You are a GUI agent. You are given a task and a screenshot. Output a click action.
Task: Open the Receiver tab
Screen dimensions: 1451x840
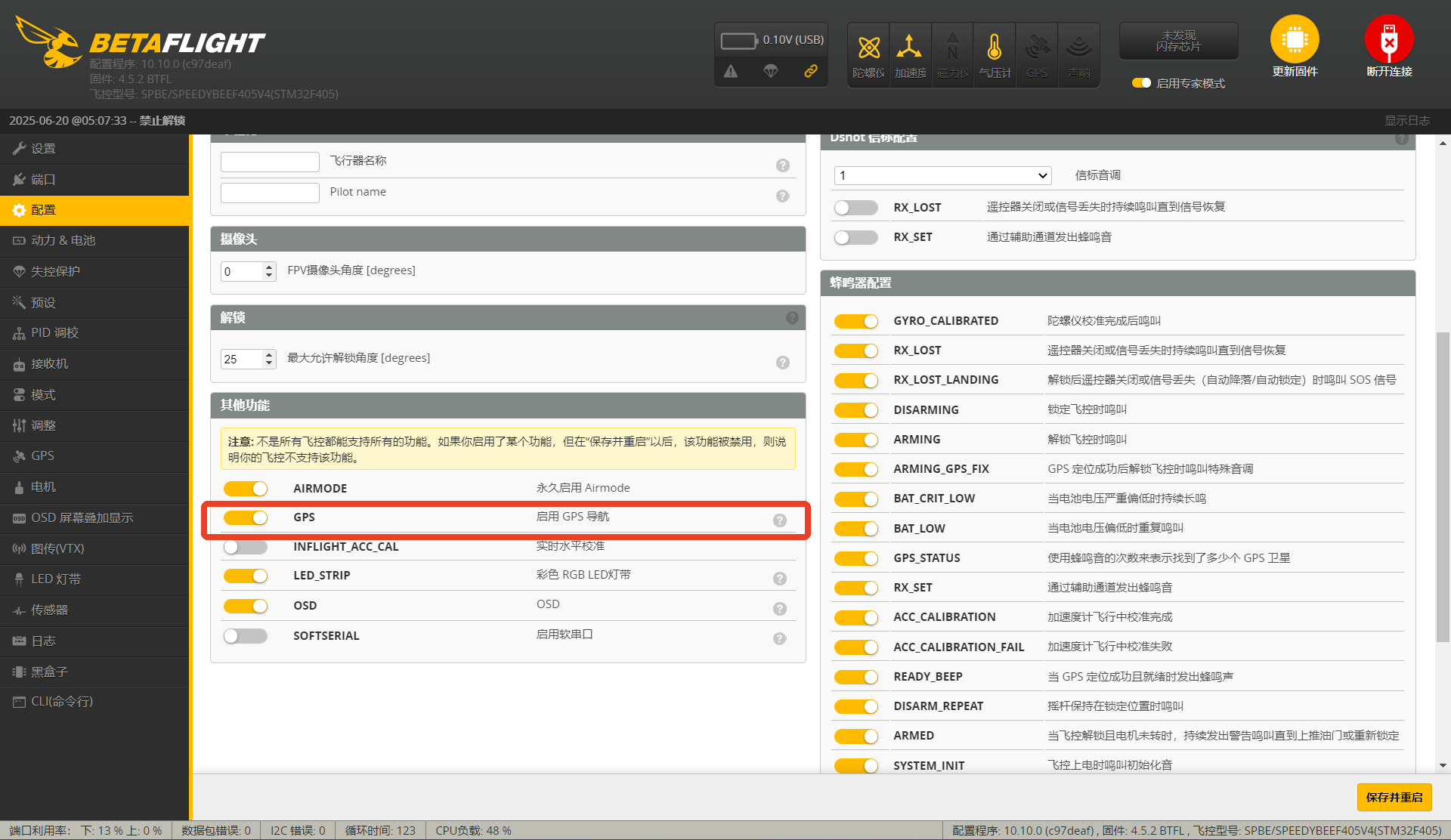(x=94, y=364)
